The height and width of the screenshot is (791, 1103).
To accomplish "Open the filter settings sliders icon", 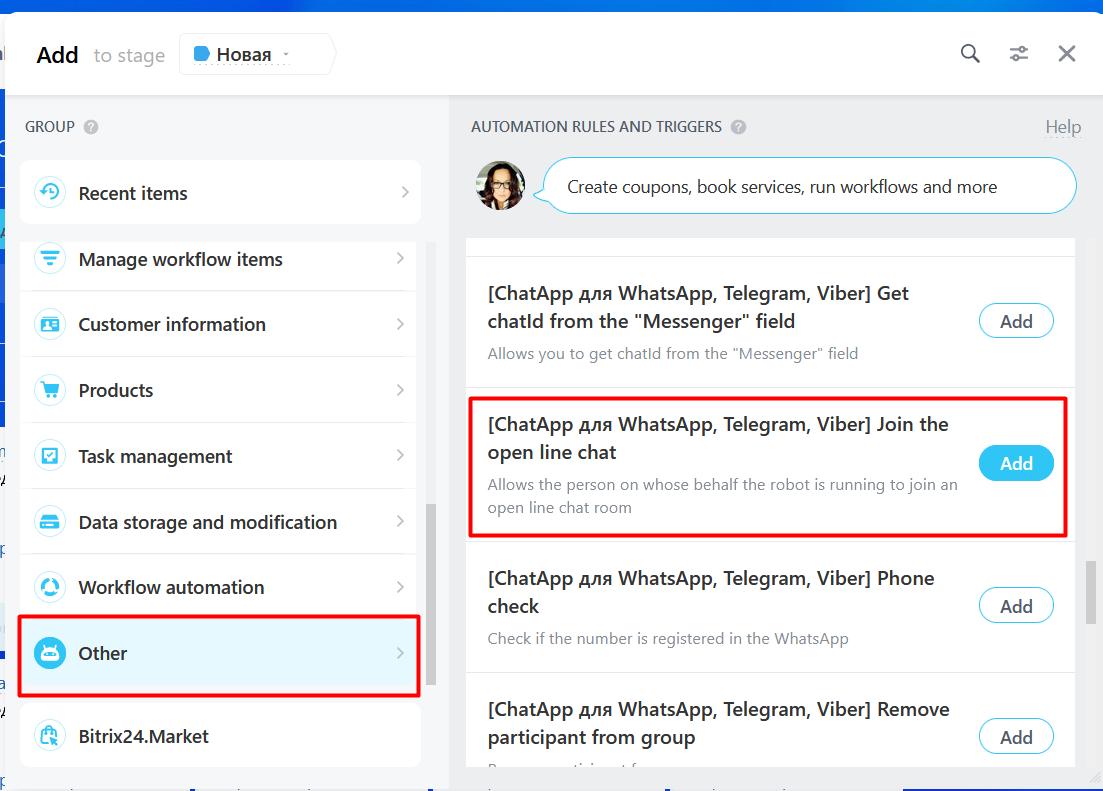I will pyautogui.click(x=1018, y=54).
